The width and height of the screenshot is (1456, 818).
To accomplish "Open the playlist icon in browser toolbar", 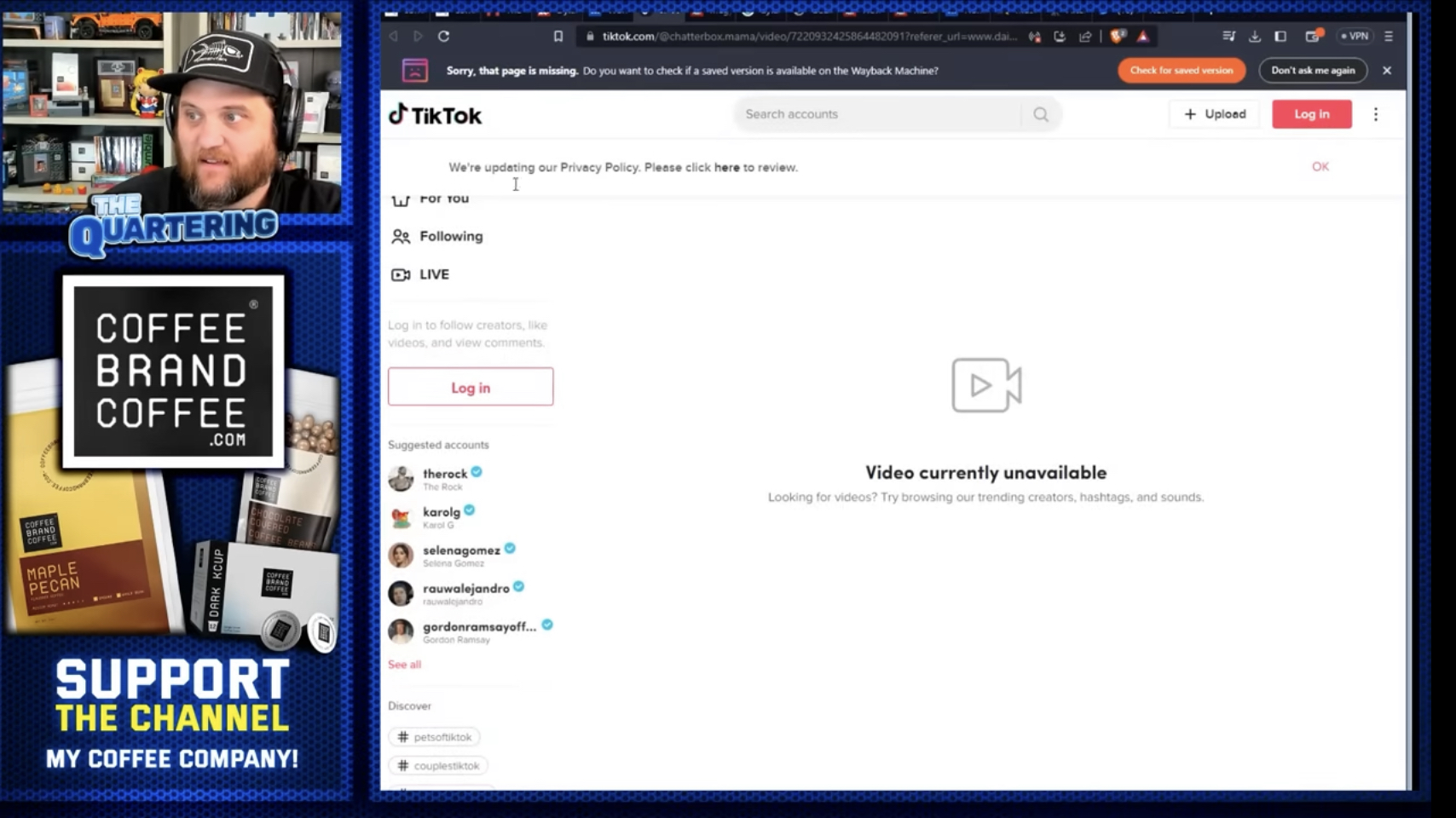I will (1228, 37).
